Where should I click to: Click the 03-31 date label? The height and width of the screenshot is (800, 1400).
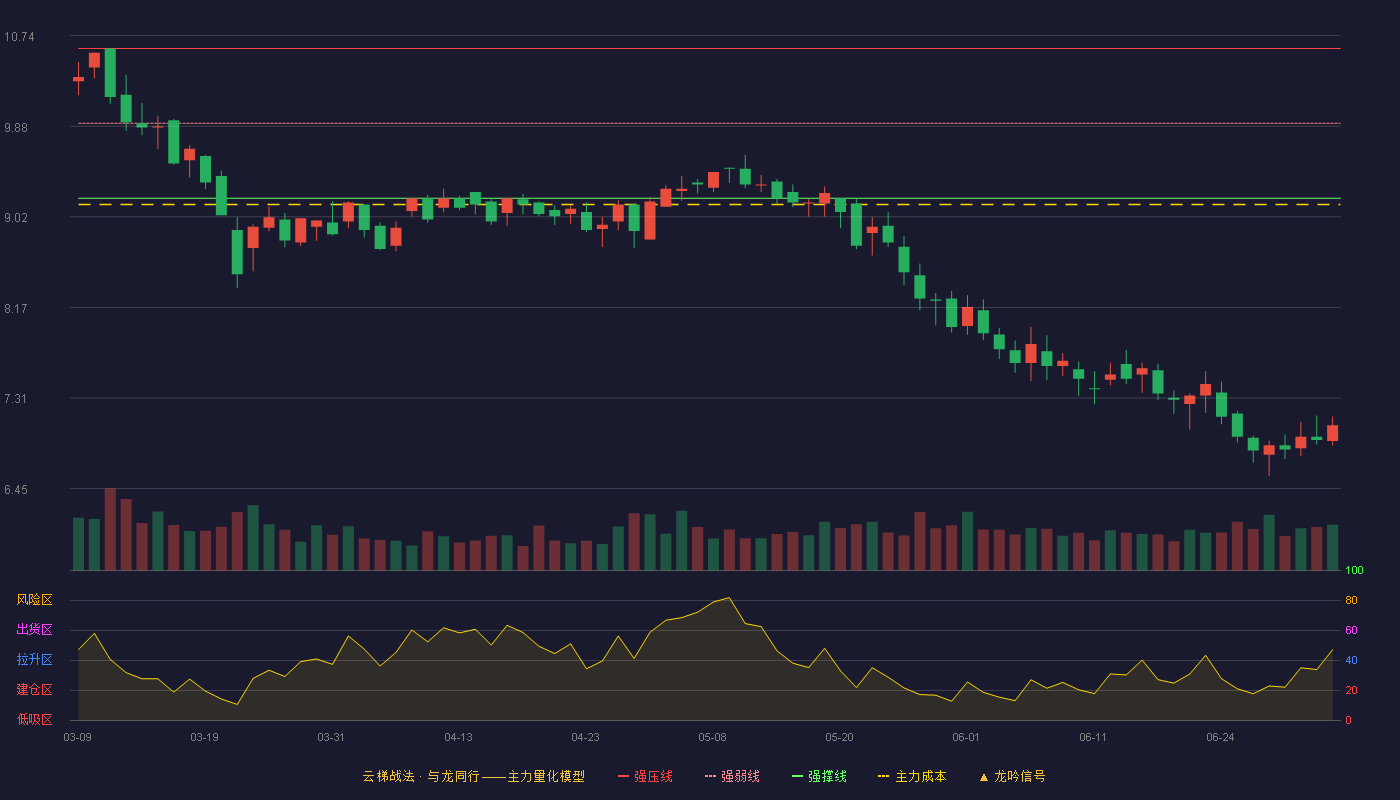coord(331,737)
